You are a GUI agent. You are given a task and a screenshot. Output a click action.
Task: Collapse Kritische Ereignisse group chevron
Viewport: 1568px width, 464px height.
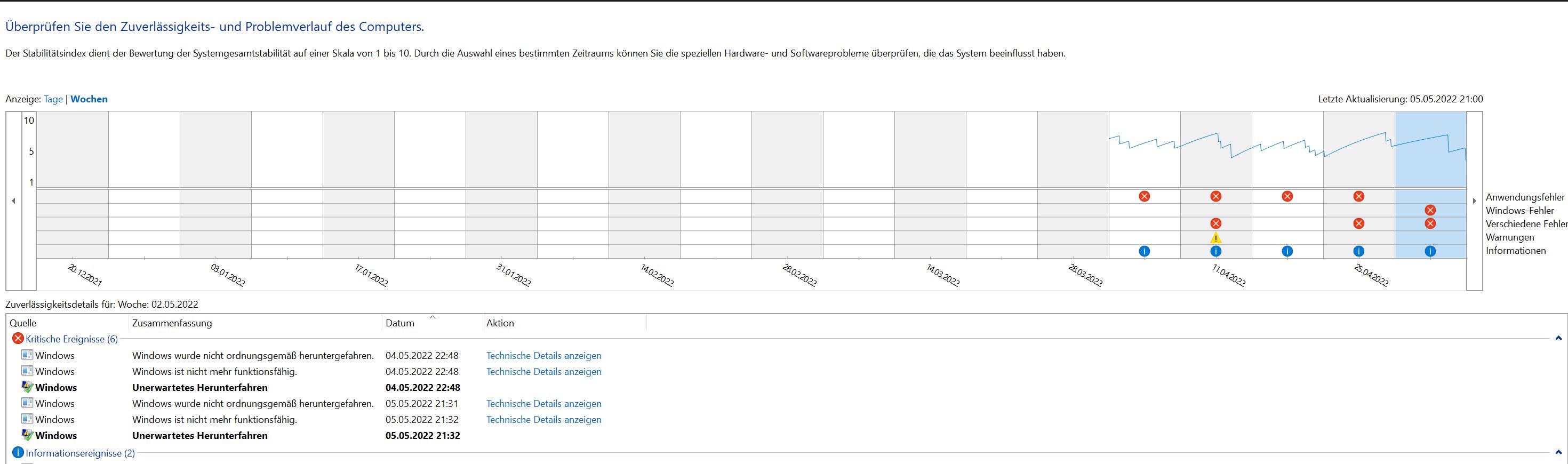coord(1558,339)
